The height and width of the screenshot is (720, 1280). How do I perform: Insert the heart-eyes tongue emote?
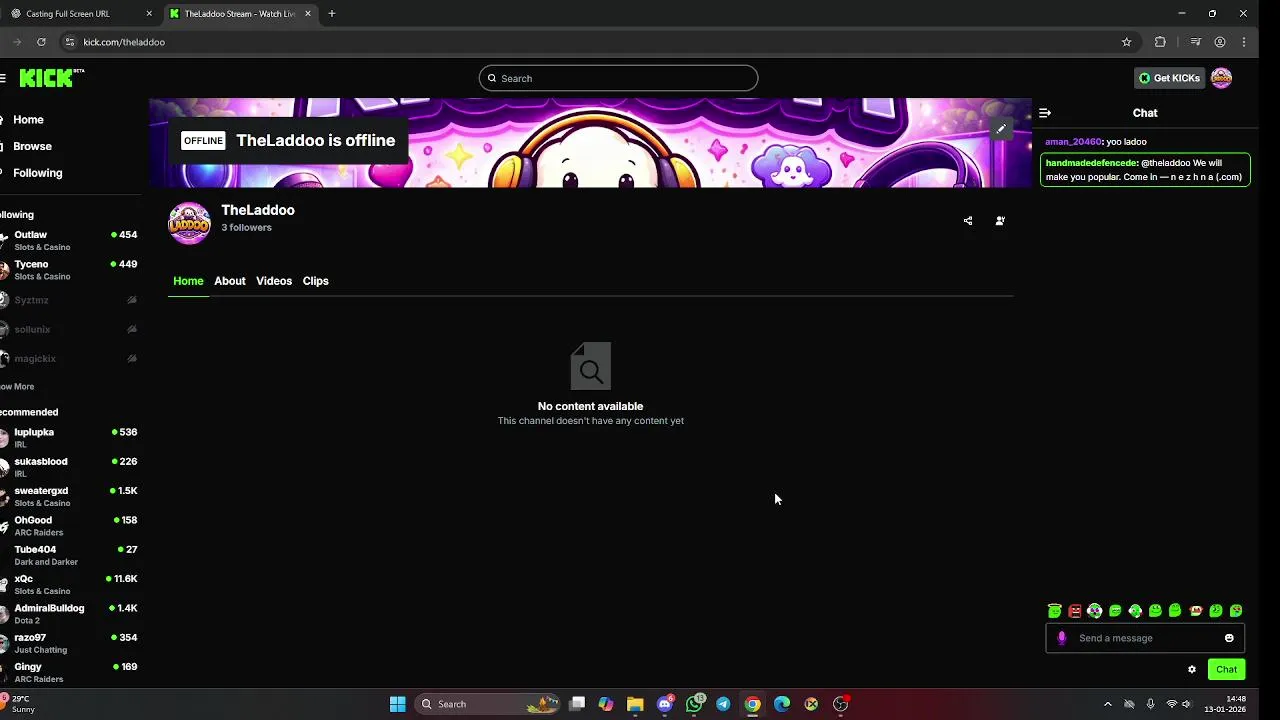1236,611
